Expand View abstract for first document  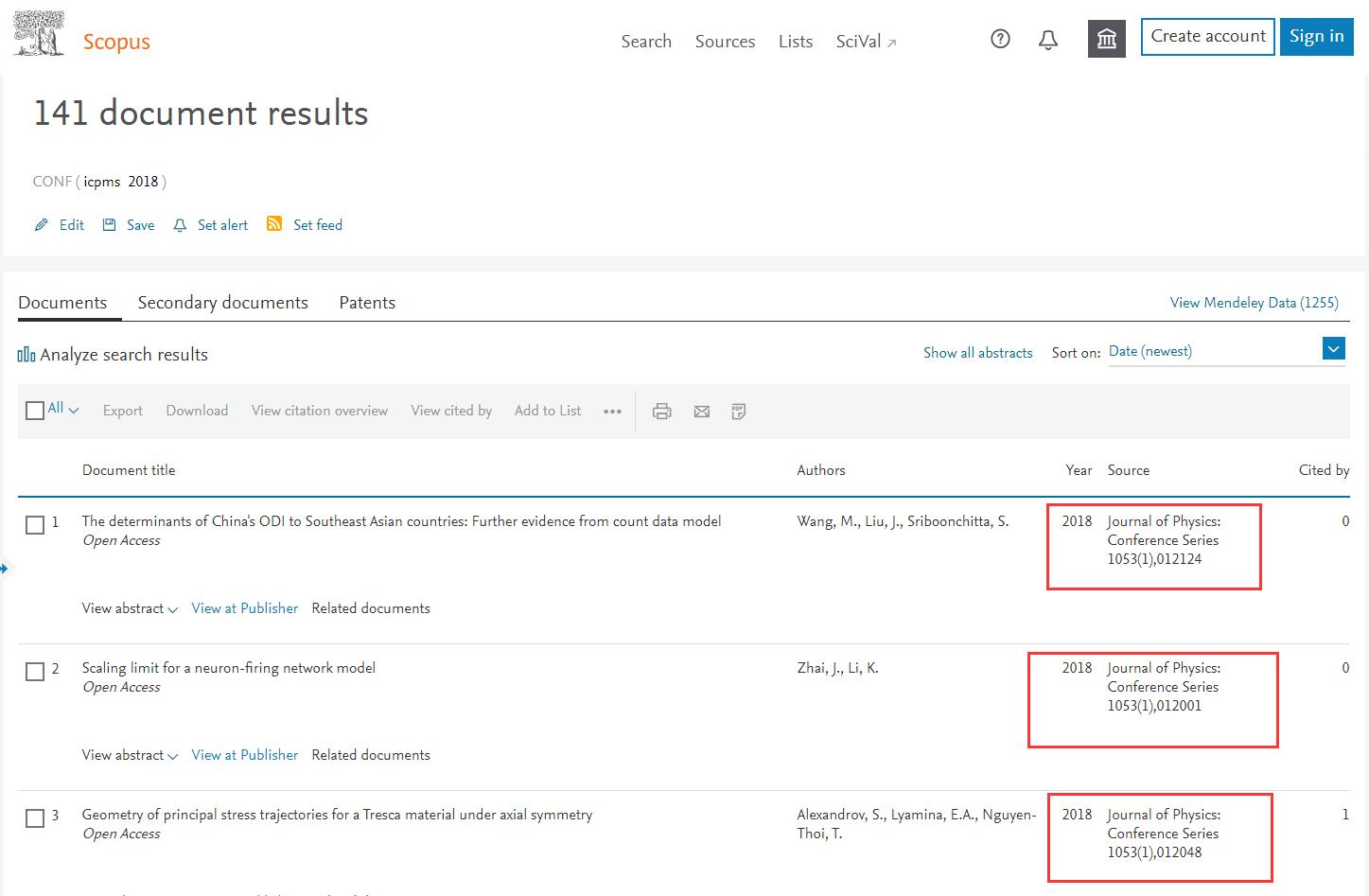coord(130,608)
